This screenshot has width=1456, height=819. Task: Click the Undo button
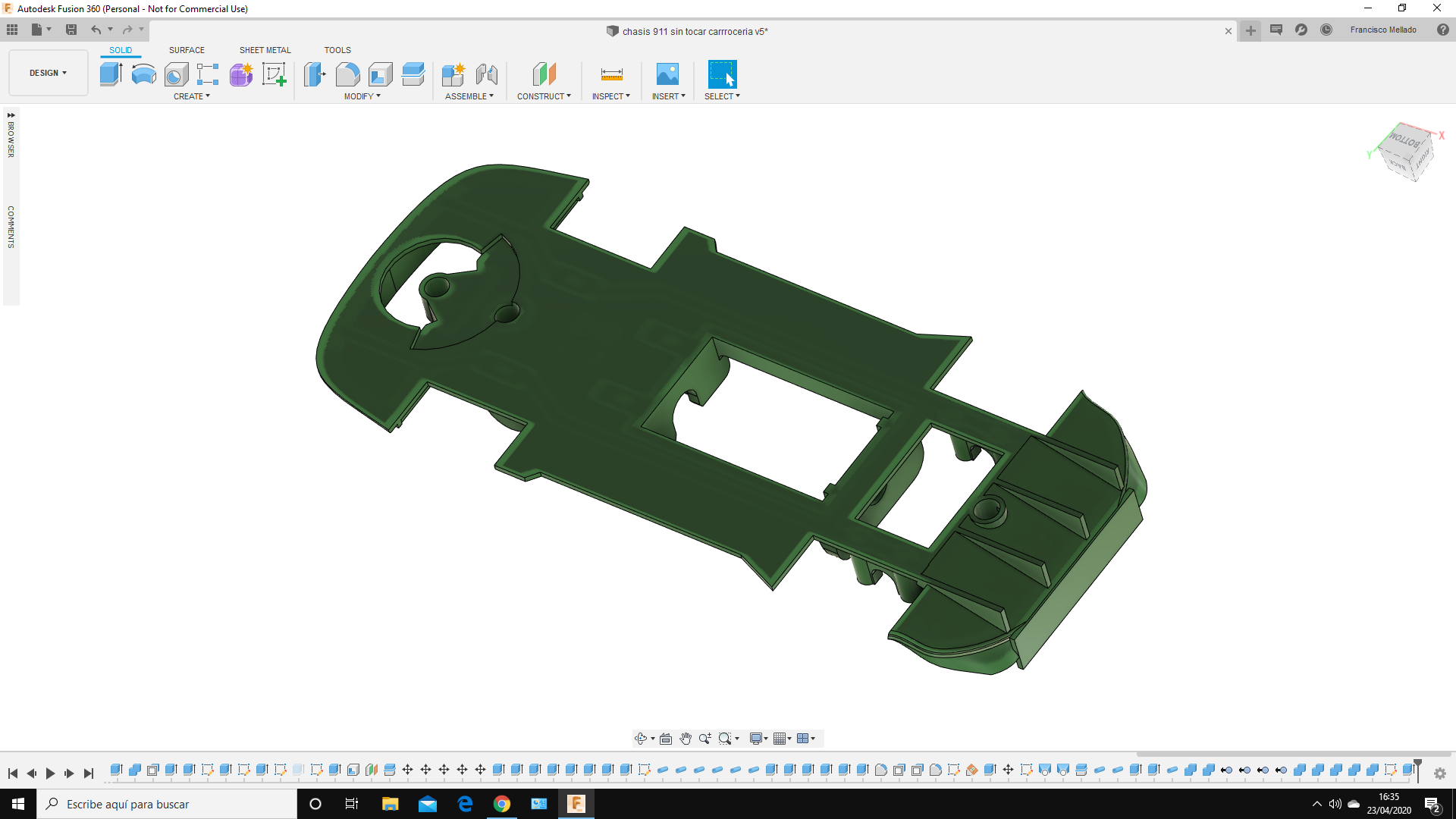coord(95,29)
